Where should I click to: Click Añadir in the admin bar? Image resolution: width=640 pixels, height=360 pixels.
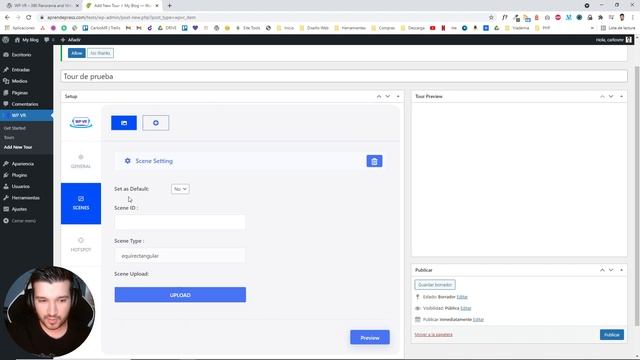coord(71,40)
